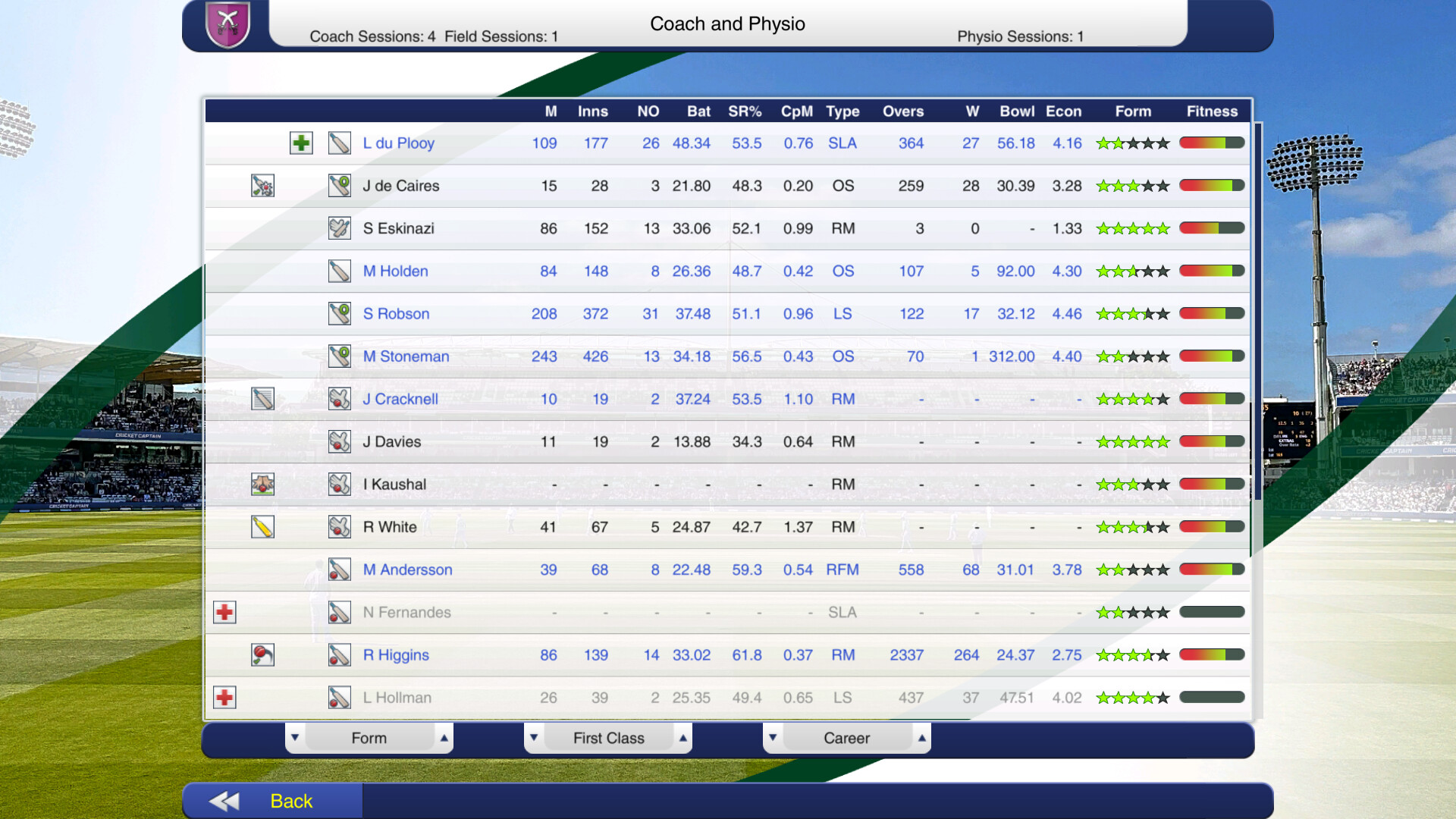Click yellow bat training icon for R White
This screenshot has width=1456, height=819.
262,527
